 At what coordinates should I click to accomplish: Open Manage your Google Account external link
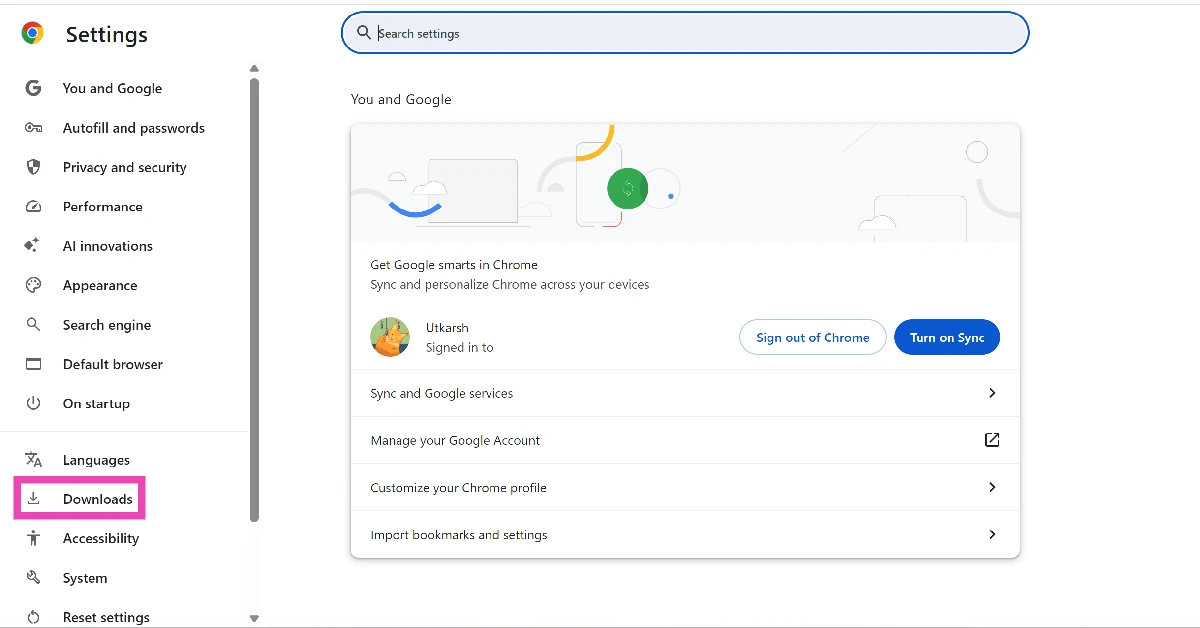[x=991, y=440]
